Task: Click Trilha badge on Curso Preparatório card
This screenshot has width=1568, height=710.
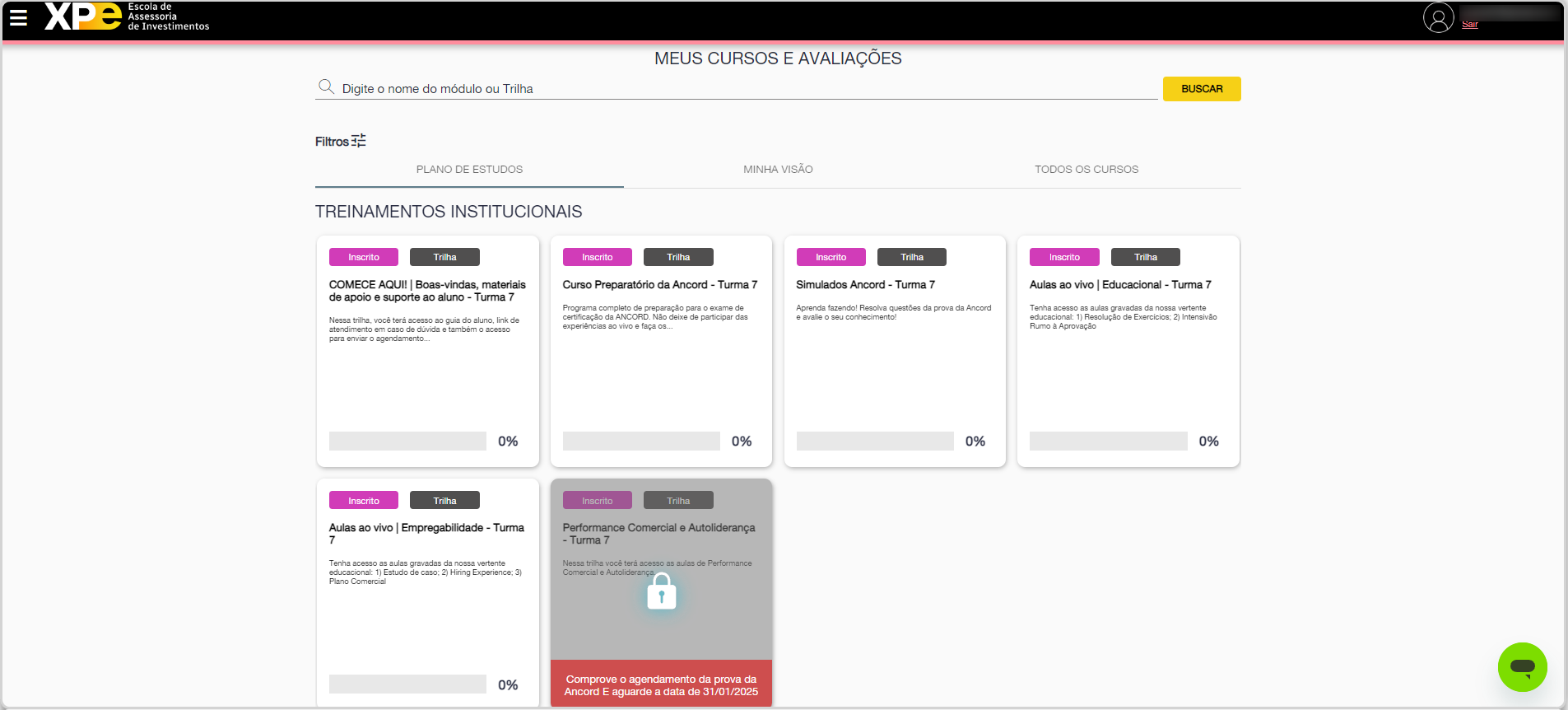Action: click(678, 257)
